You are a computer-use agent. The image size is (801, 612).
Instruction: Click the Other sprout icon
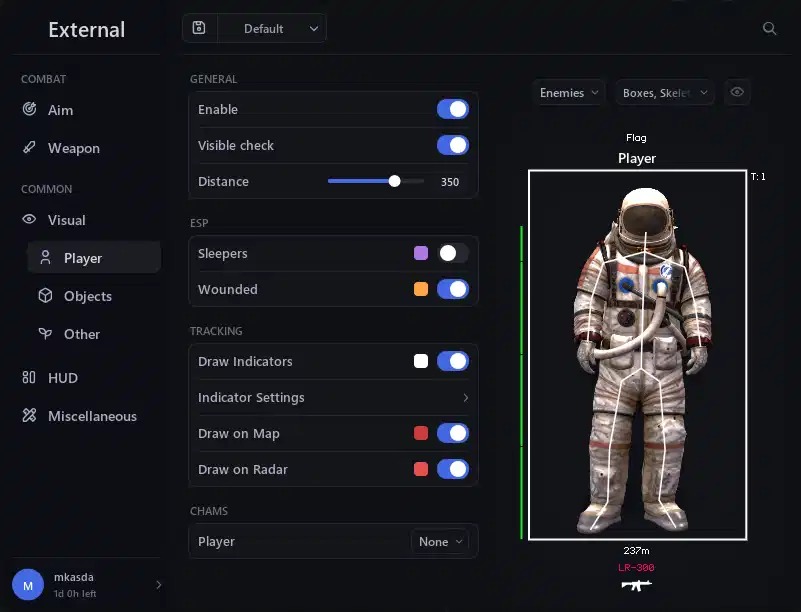point(45,334)
